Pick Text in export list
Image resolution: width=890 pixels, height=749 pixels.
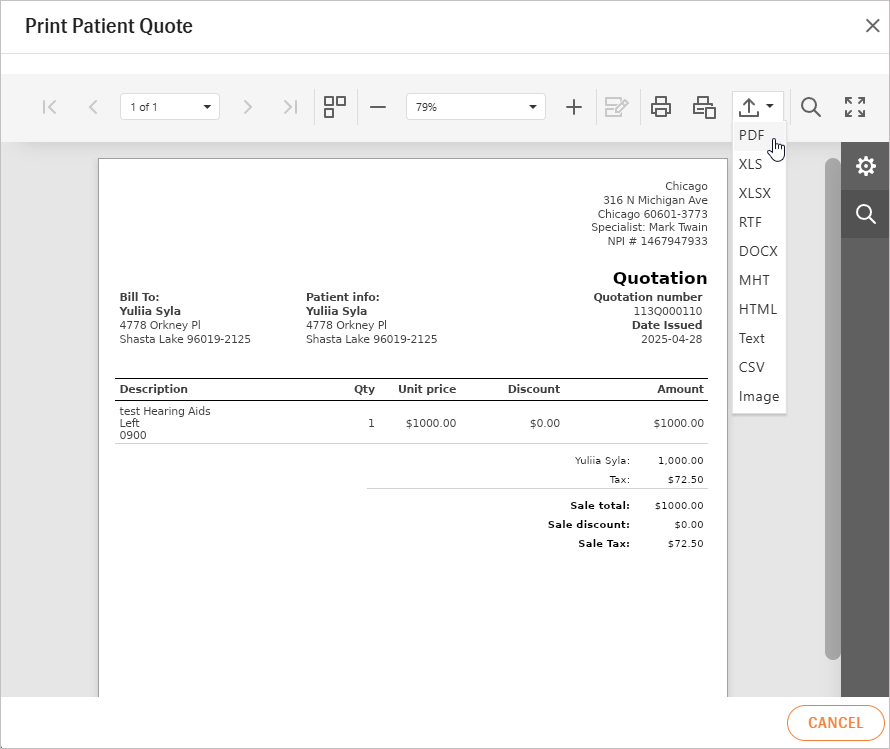coord(758,338)
